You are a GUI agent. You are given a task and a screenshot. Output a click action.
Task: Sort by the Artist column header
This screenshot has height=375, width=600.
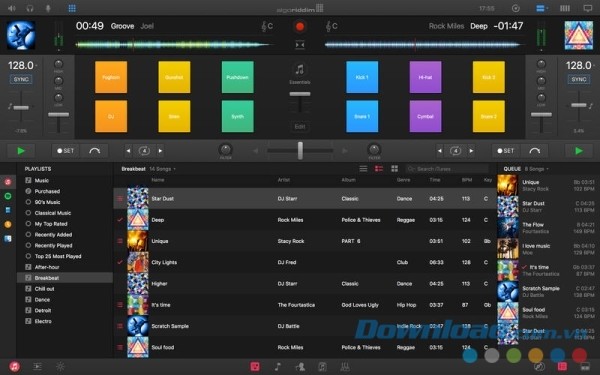point(284,180)
